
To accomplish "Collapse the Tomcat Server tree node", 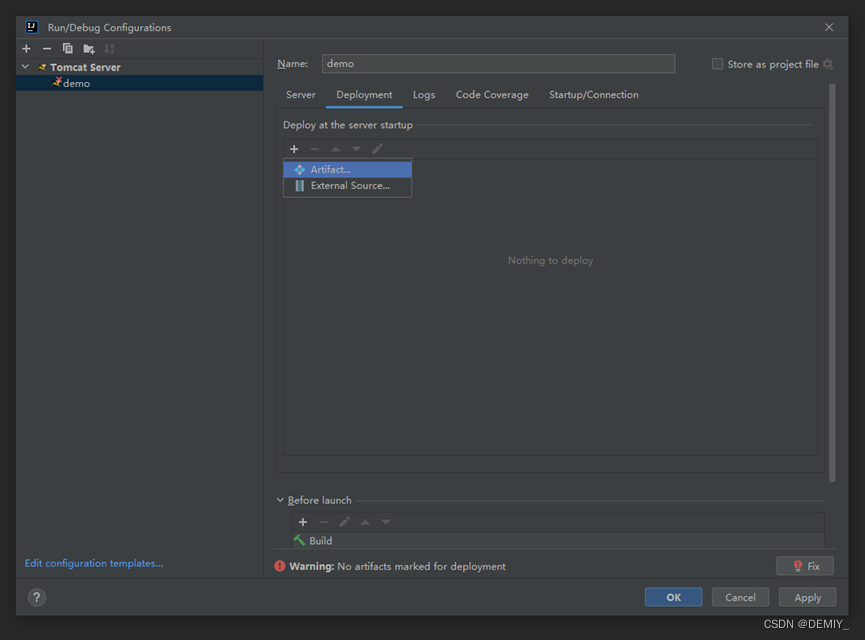I will pos(25,67).
